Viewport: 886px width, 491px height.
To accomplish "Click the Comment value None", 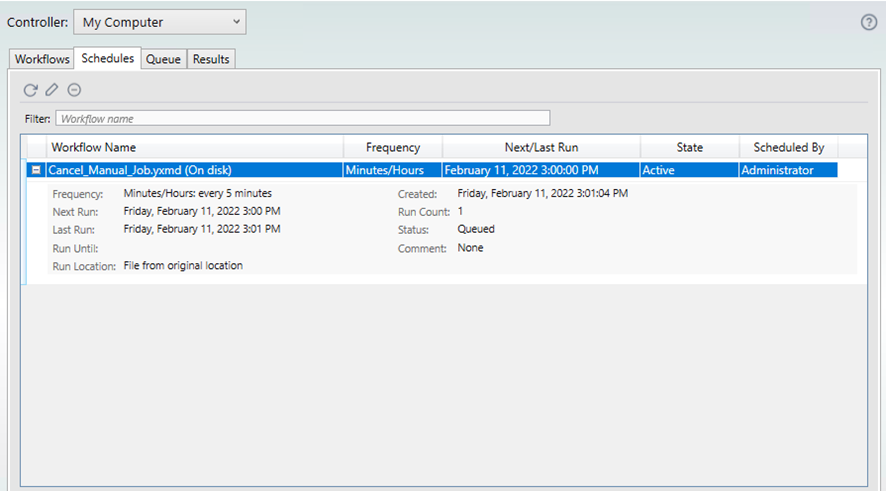I will [x=470, y=248].
